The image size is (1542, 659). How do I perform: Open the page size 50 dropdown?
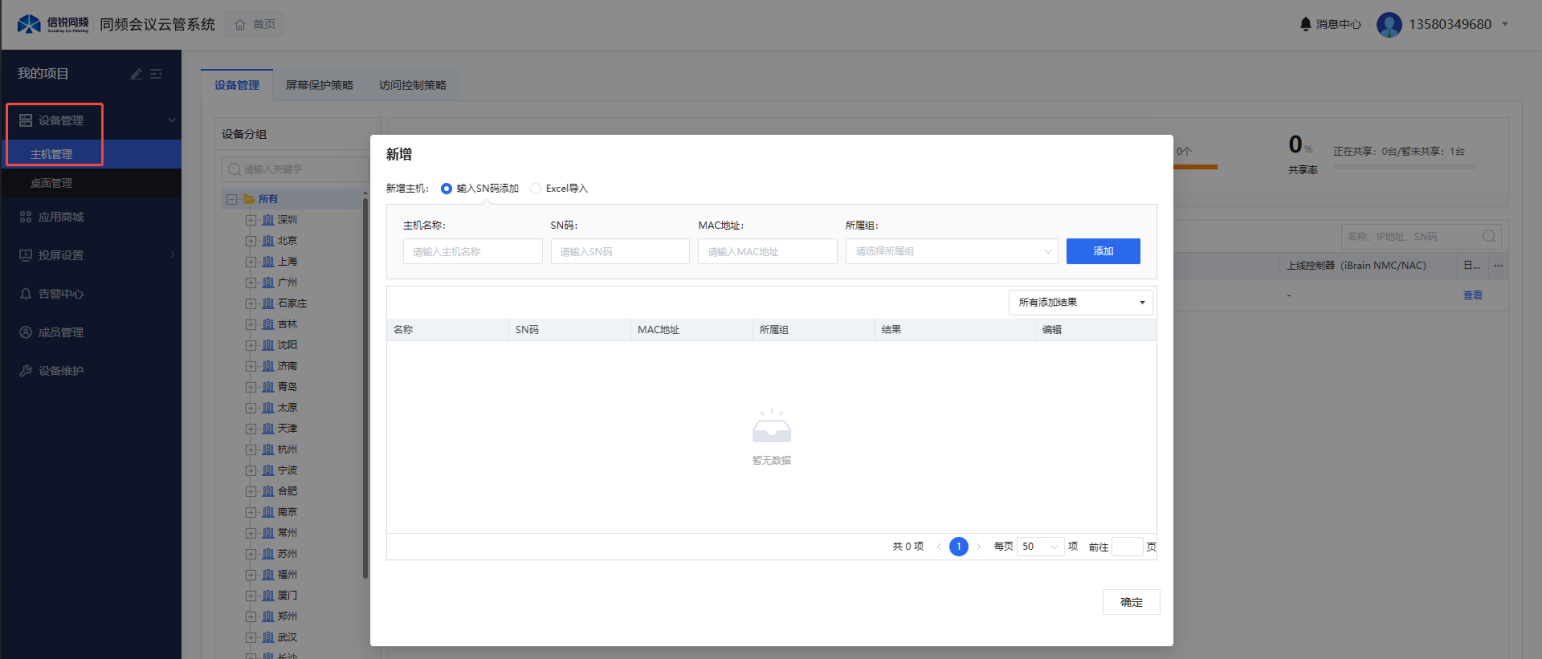(1041, 547)
